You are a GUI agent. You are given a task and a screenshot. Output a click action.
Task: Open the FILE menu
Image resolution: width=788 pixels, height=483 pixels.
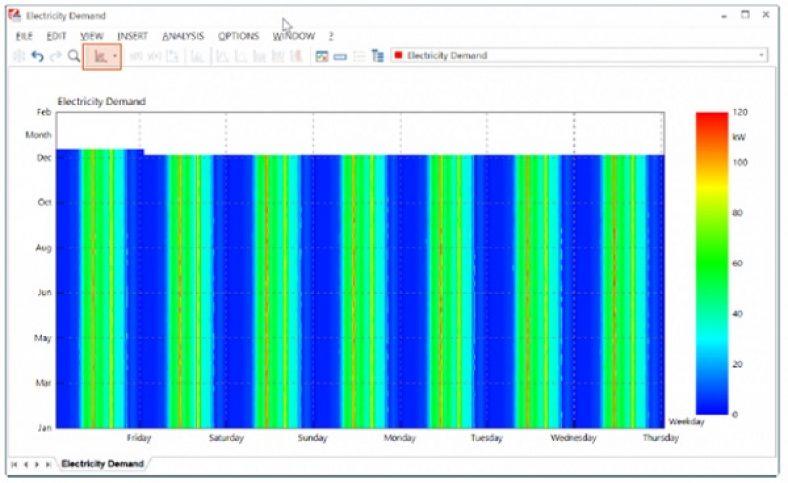[24, 36]
